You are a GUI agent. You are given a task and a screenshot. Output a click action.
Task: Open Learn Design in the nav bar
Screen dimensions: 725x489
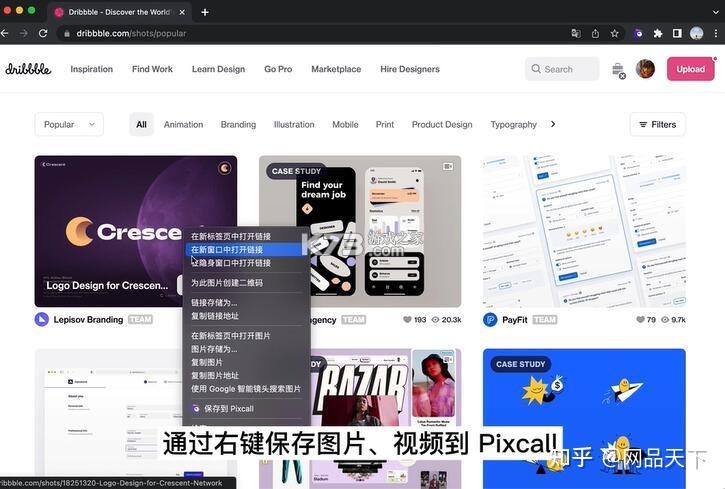[x=218, y=69]
